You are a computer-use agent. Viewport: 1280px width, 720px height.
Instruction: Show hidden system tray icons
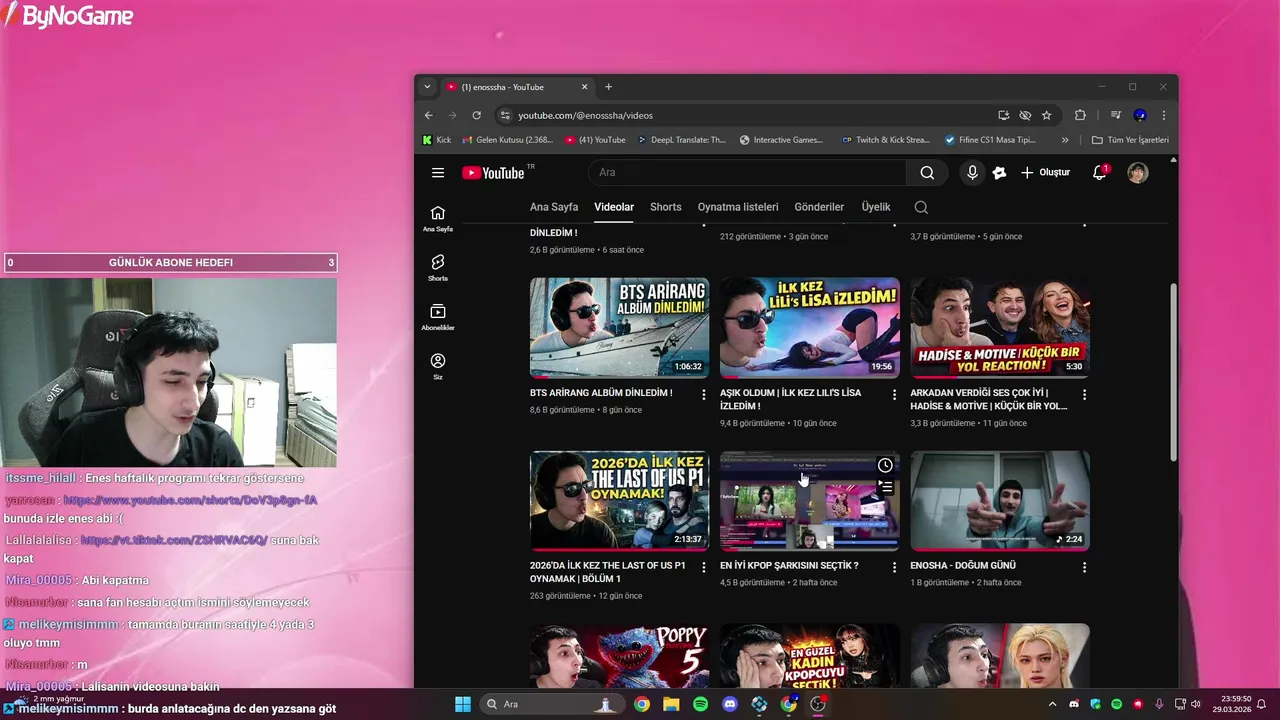point(1052,704)
